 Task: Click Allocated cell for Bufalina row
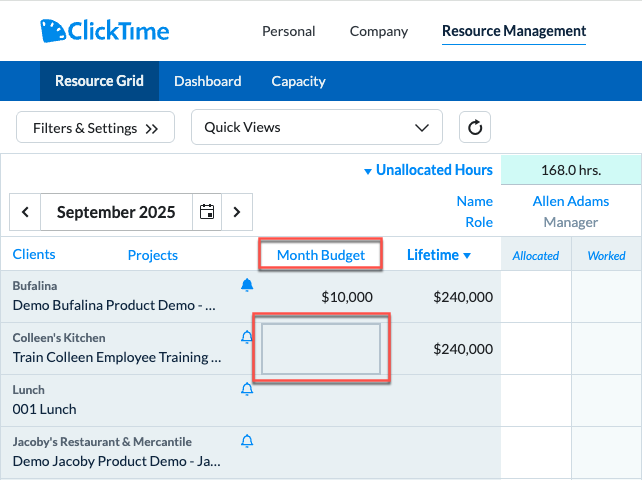(536, 297)
